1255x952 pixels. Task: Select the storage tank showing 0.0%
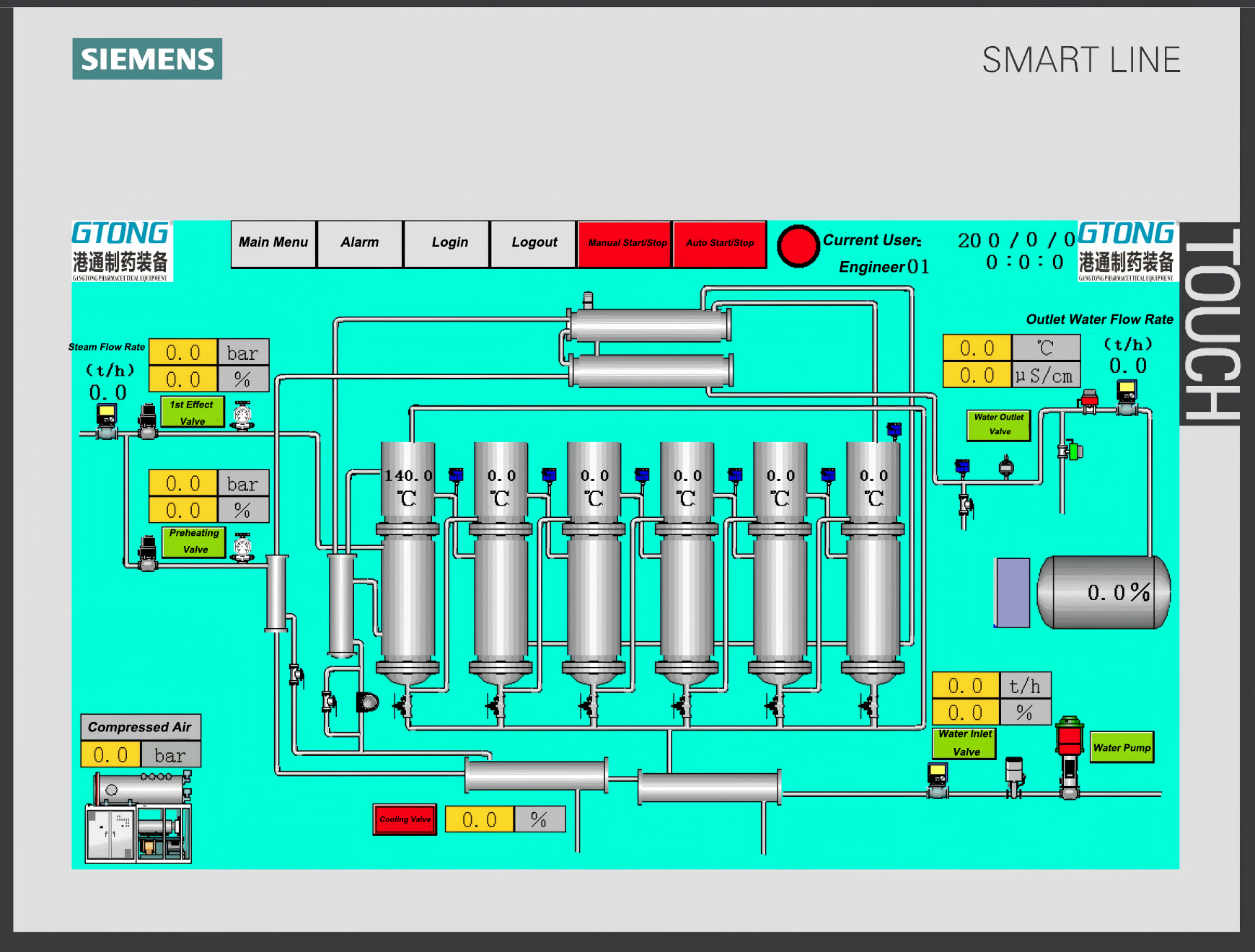click(1104, 592)
